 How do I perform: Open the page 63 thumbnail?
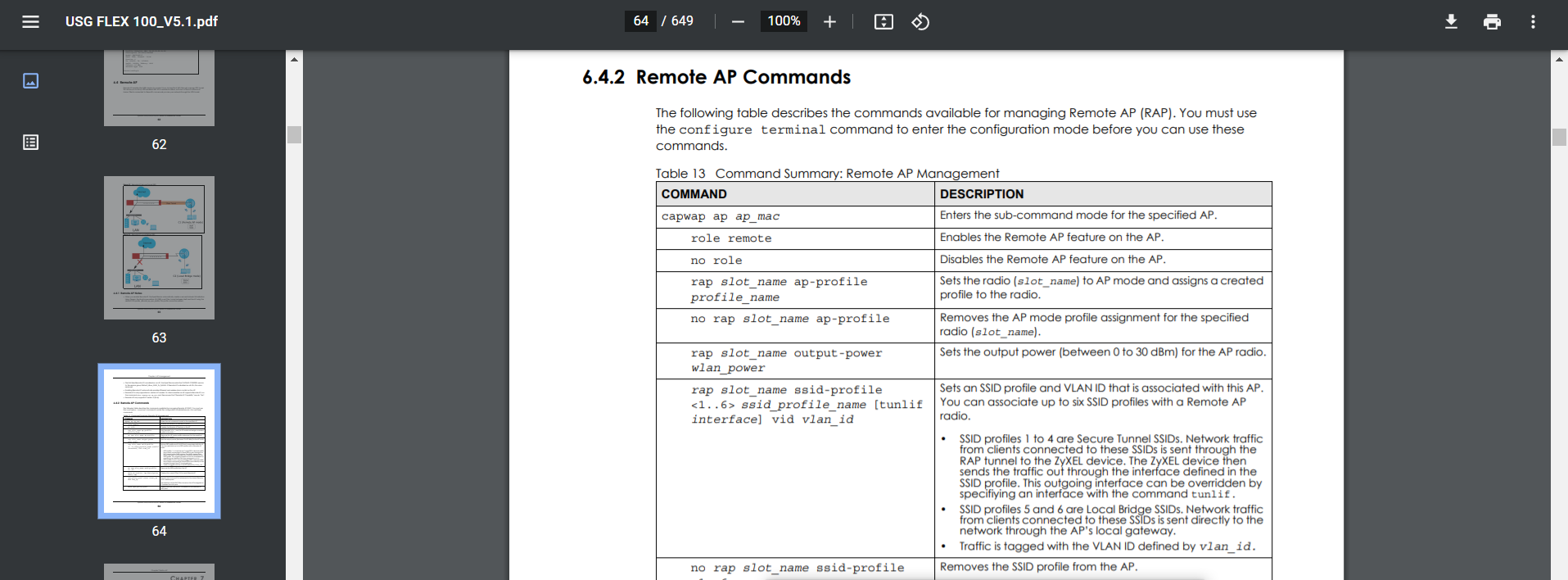(x=159, y=247)
